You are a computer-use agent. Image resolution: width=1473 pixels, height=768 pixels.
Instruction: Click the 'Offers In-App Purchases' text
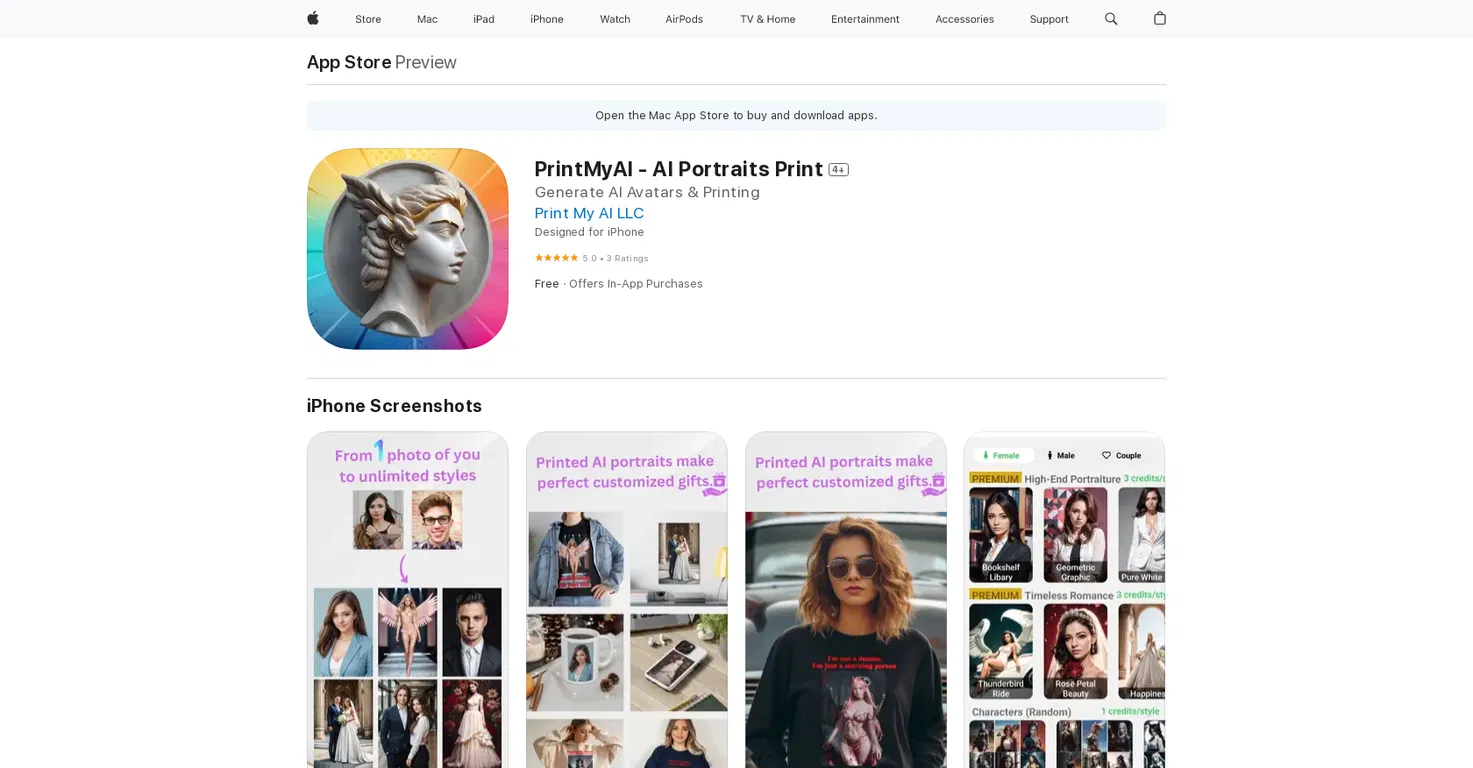pos(636,284)
